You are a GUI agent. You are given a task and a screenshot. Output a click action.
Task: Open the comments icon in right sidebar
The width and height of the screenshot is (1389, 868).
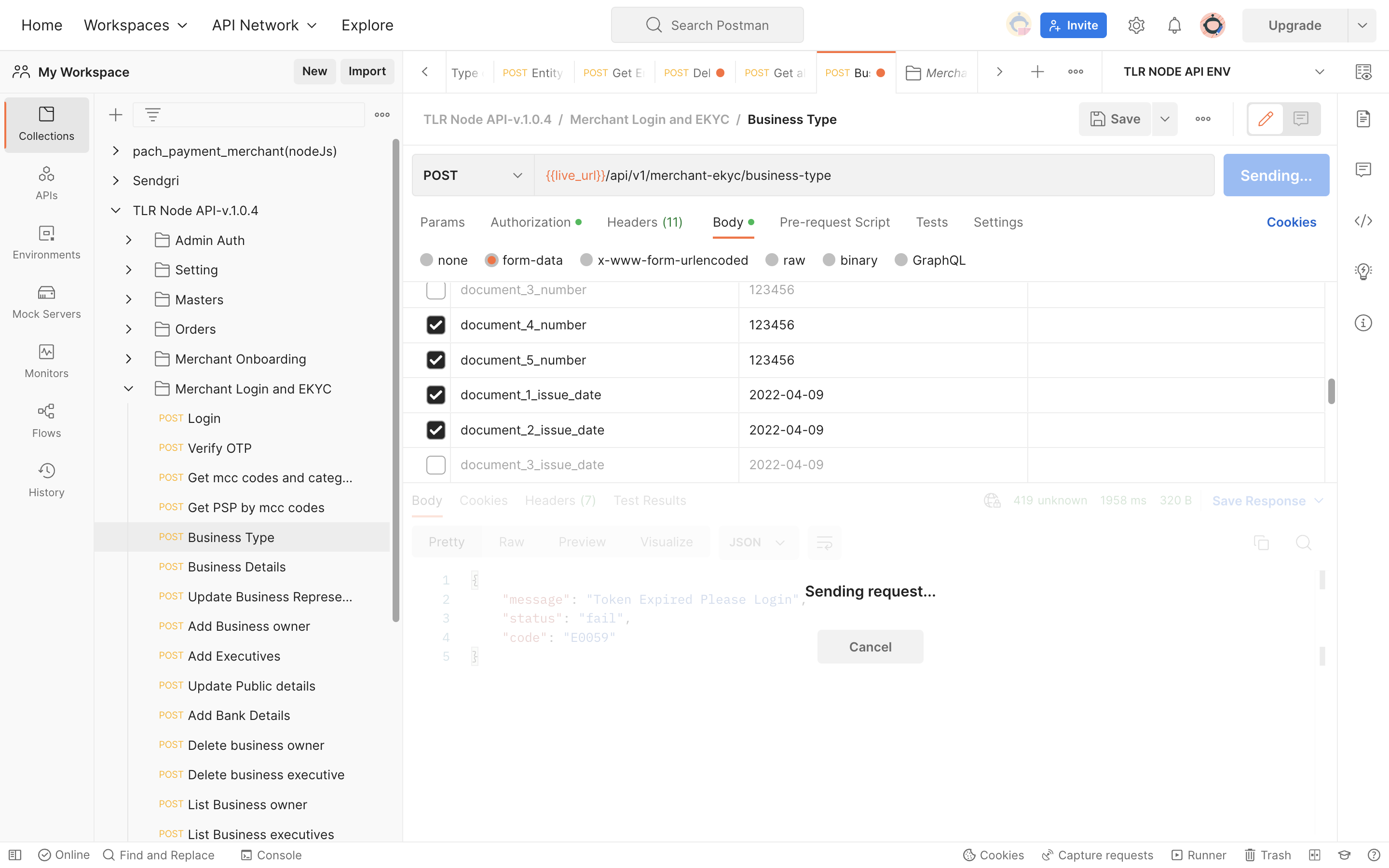click(x=1363, y=169)
